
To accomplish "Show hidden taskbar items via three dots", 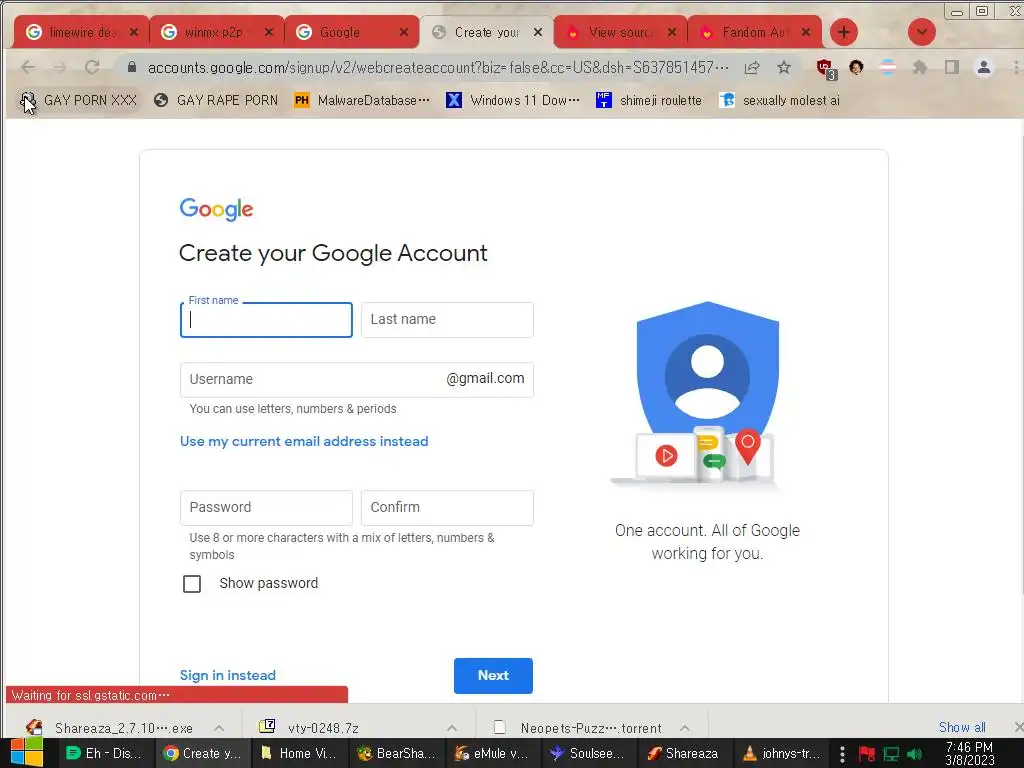I will point(842,754).
